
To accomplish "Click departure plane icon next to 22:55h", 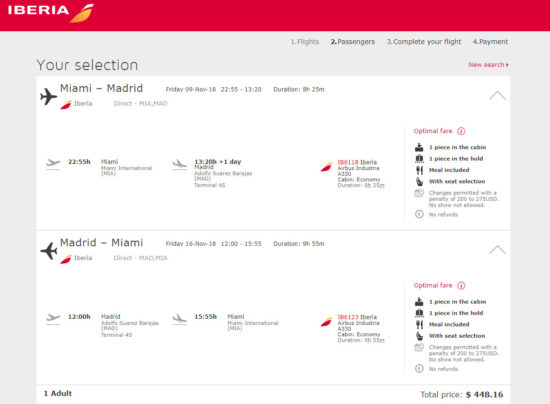I will 53,163.
